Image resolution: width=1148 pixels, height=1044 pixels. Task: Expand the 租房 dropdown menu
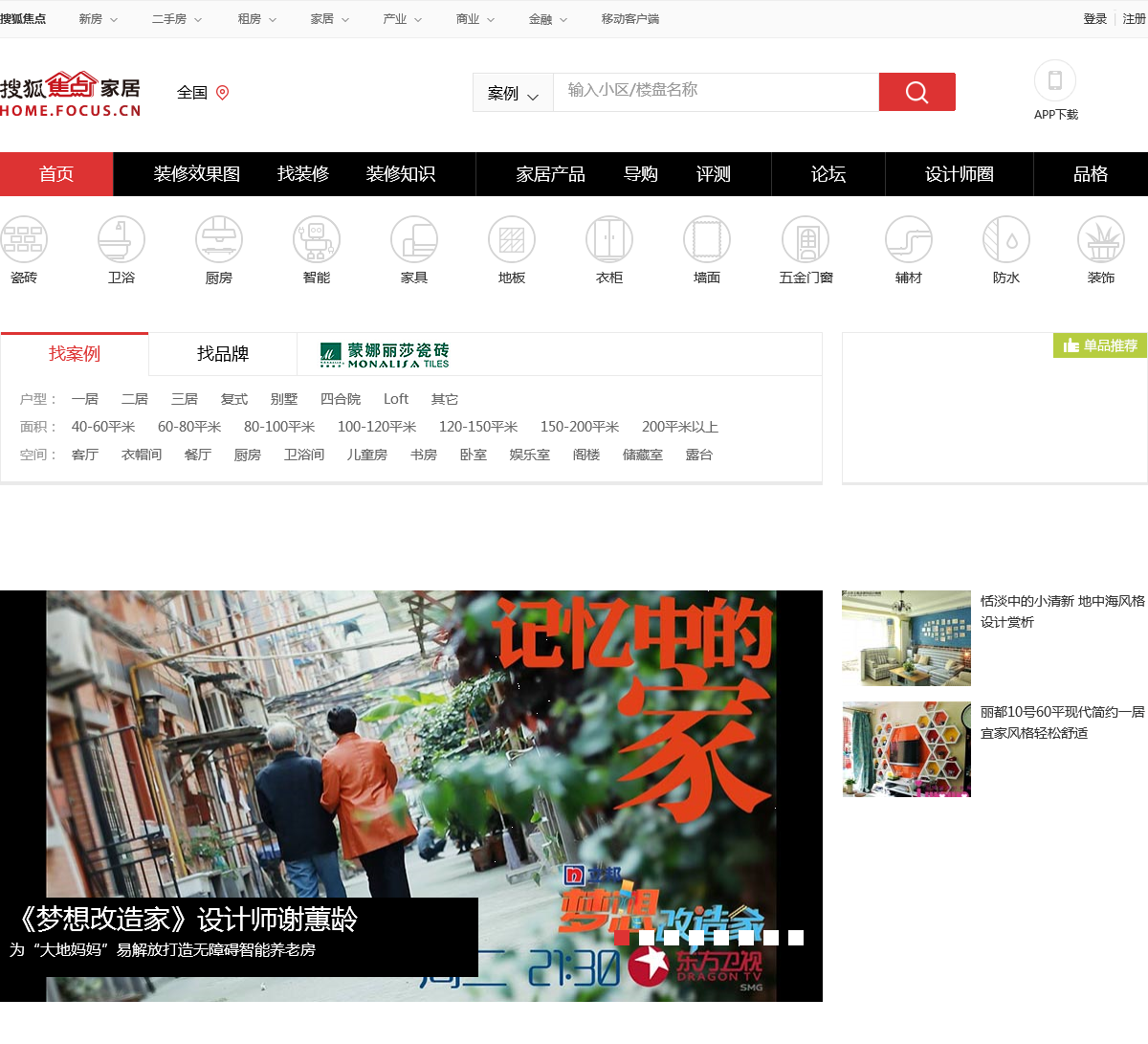click(x=257, y=19)
